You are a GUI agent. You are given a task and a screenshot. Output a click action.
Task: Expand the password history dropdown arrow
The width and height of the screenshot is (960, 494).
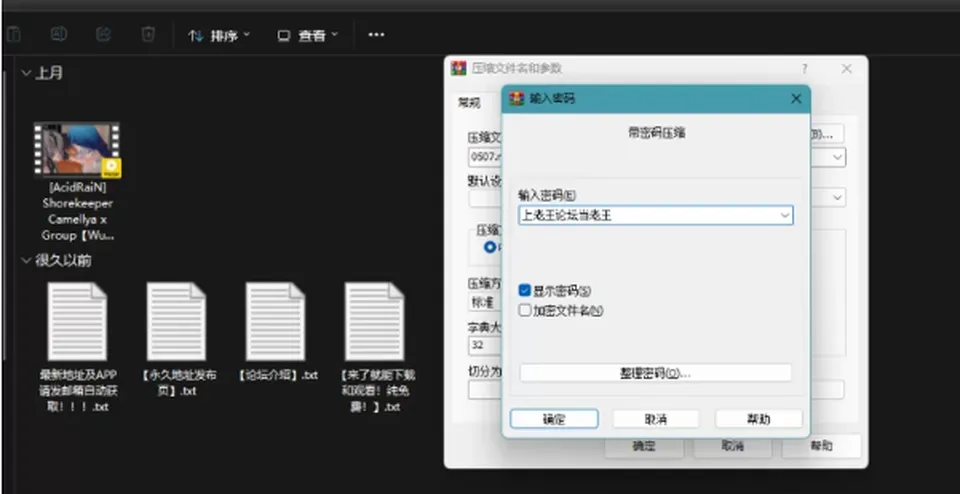(x=785, y=215)
